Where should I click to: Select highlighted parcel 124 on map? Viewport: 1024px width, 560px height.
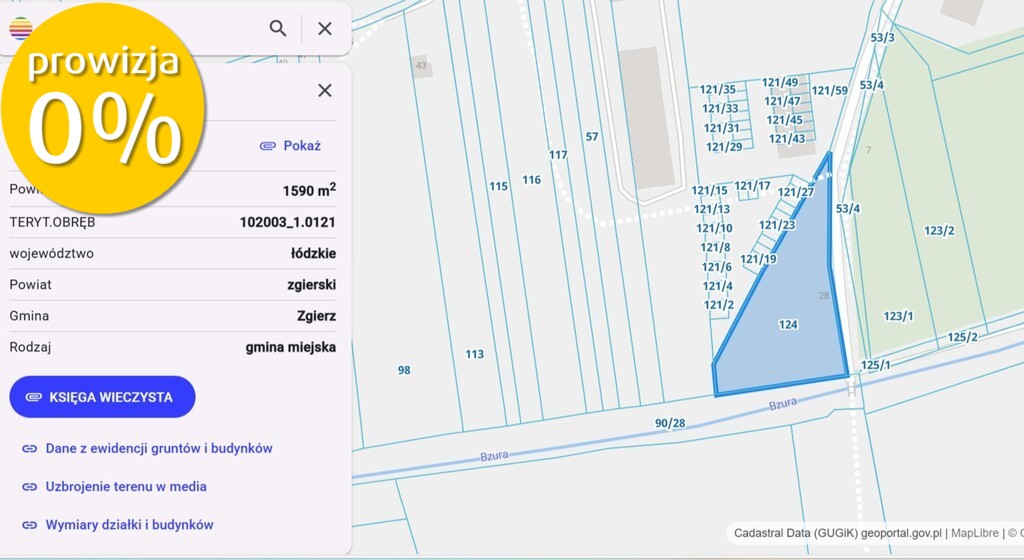pyautogui.click(x=788, y=325)
